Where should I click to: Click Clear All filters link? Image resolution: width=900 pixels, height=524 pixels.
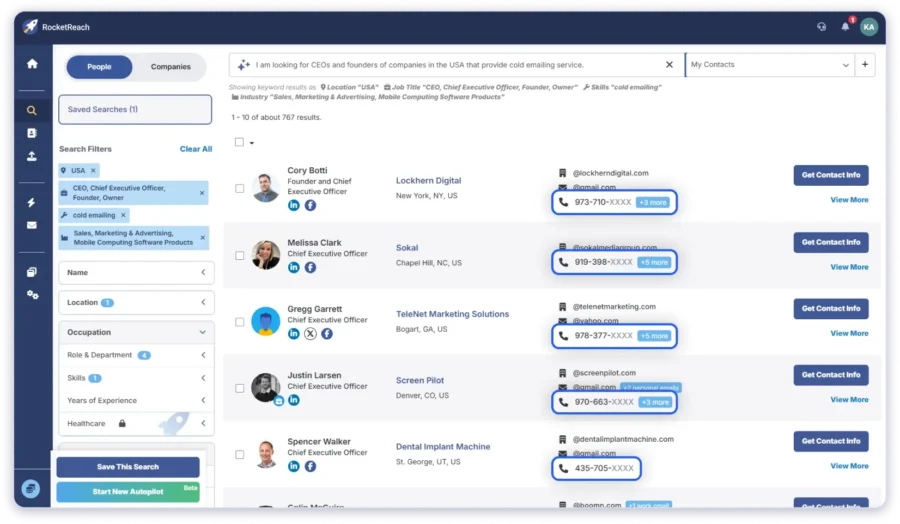point(196,149)
